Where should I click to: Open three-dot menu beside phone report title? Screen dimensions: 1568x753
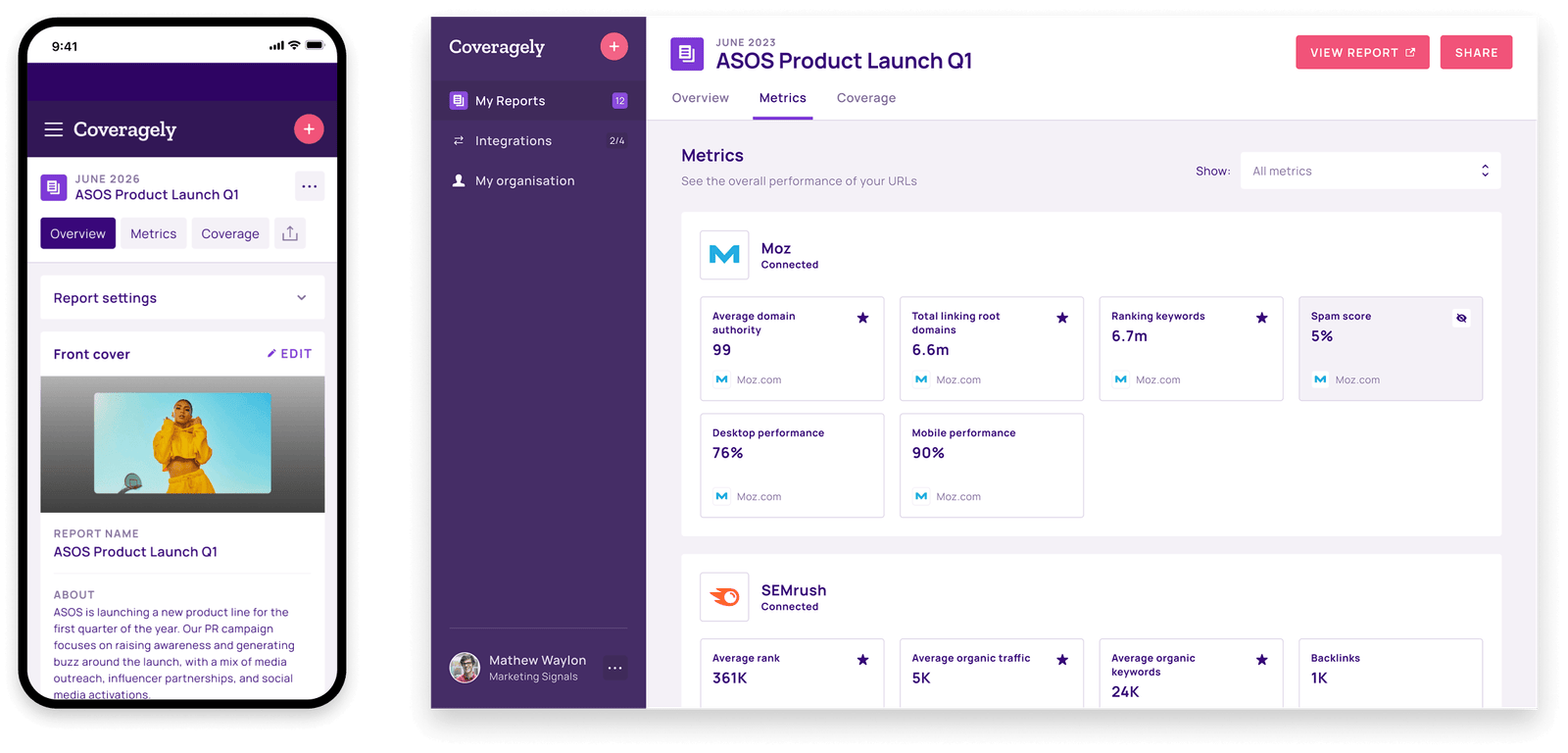310,186
